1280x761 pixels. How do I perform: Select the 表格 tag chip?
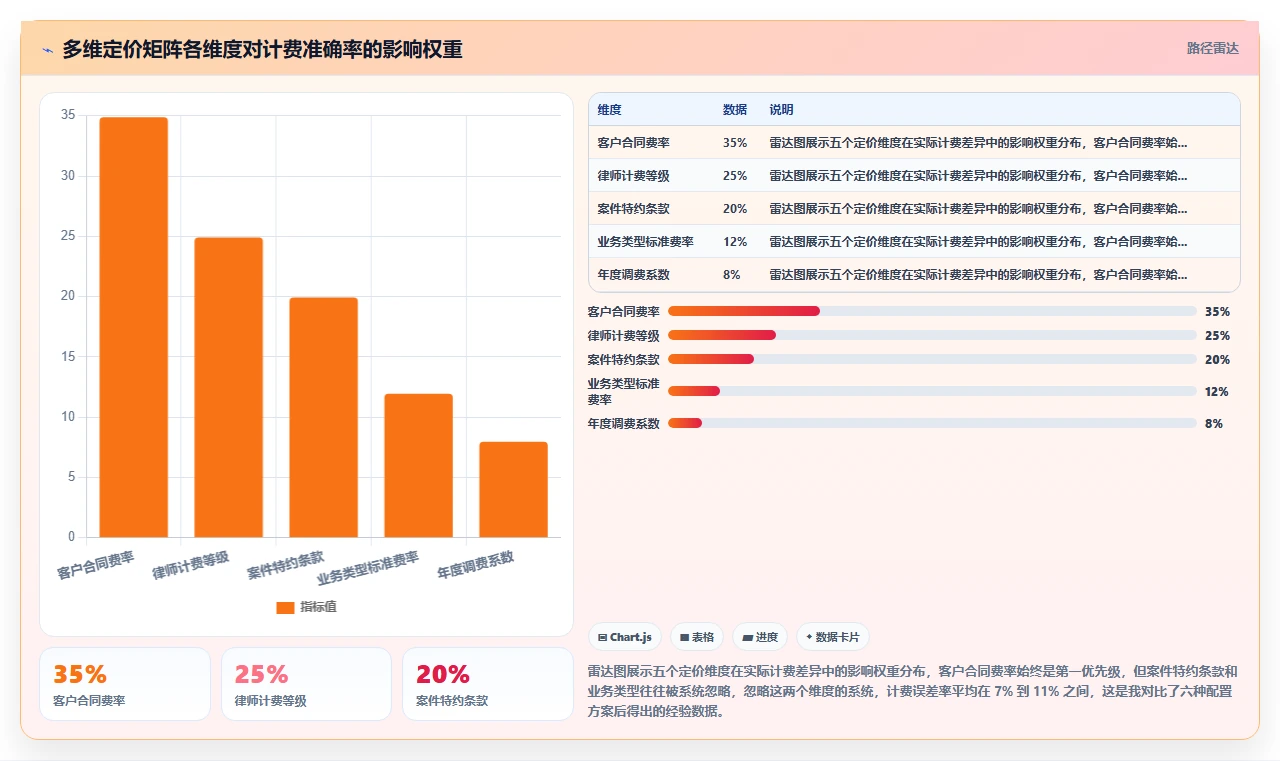697,637
